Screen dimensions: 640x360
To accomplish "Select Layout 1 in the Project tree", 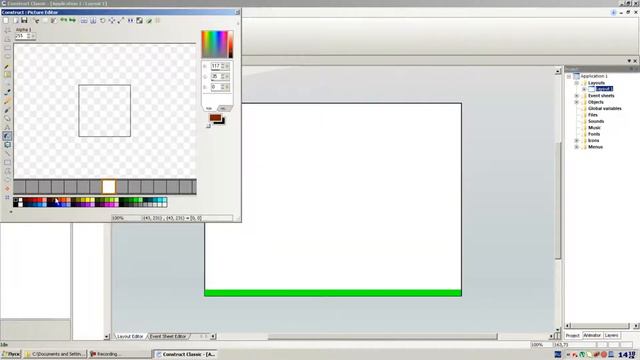I will [604, 89].
